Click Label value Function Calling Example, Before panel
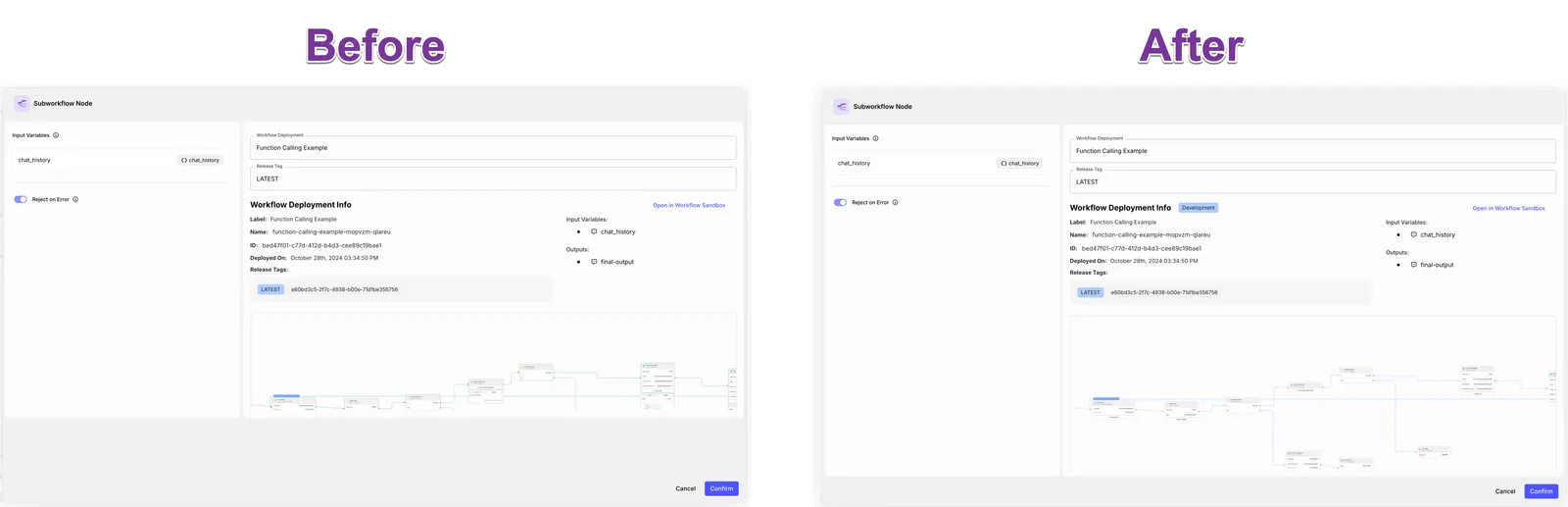Screen dimensions: 1568x507 [x=303, y=220]
